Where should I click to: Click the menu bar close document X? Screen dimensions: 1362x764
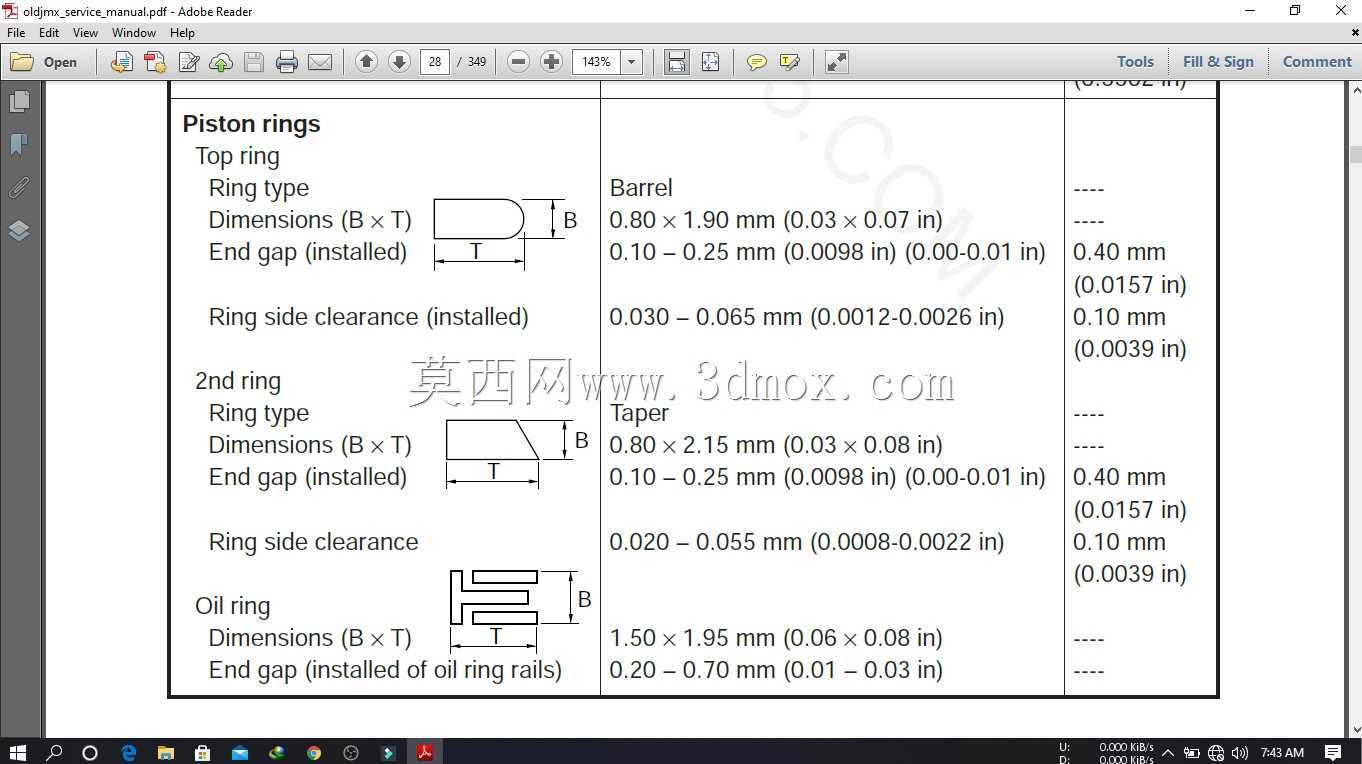[1355, 33]
